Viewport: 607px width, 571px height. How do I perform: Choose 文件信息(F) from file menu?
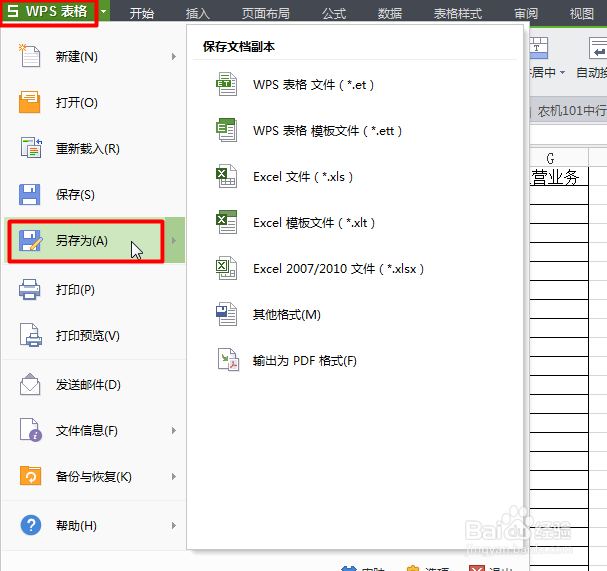tap(94, 430)
